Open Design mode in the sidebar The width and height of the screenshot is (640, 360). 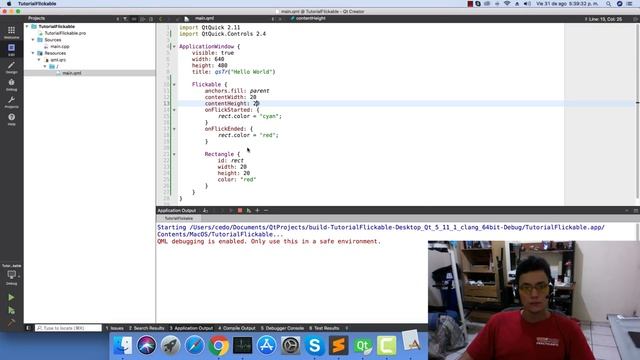click(11, 67)
